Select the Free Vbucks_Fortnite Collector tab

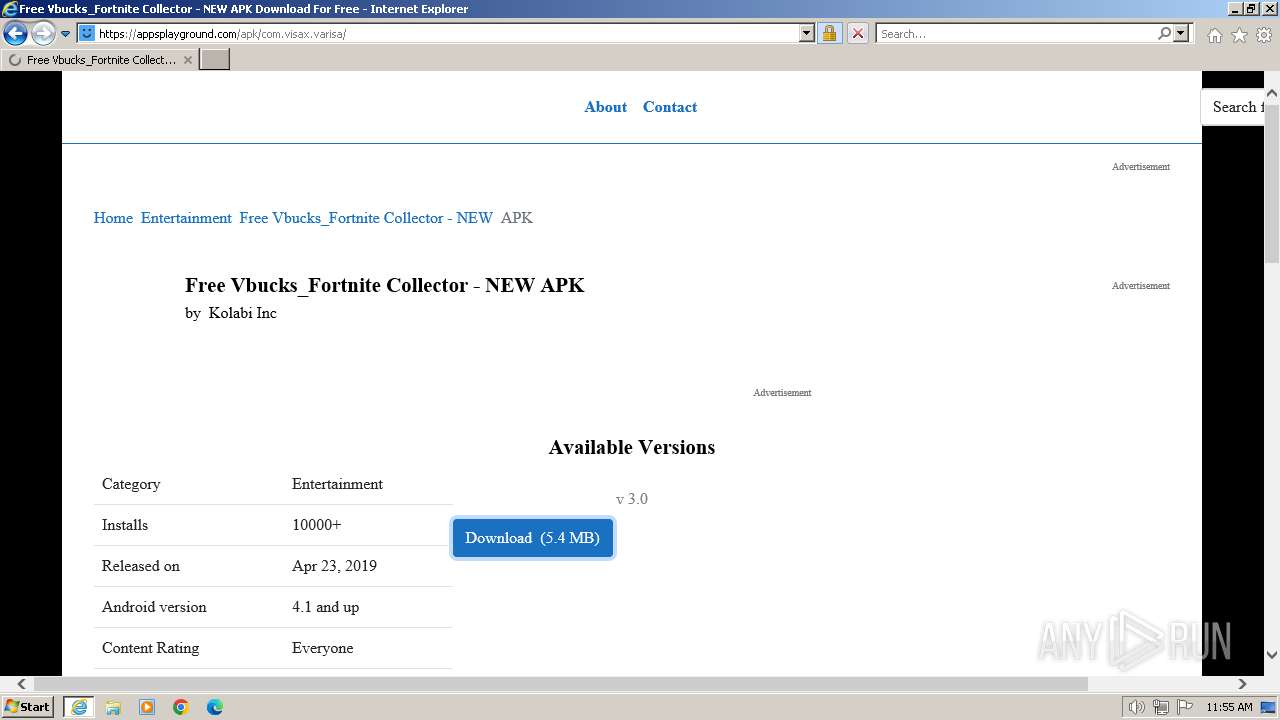[x=99, y=60]
